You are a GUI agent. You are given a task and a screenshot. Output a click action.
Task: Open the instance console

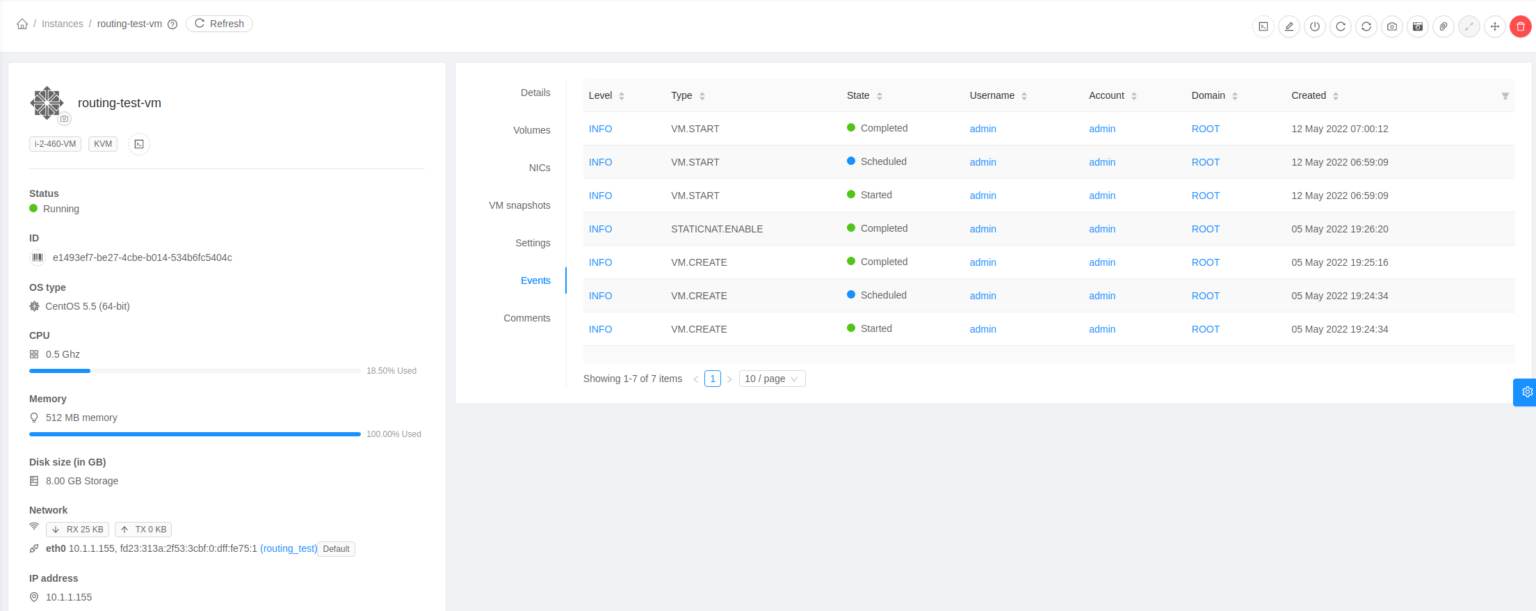1263,26
